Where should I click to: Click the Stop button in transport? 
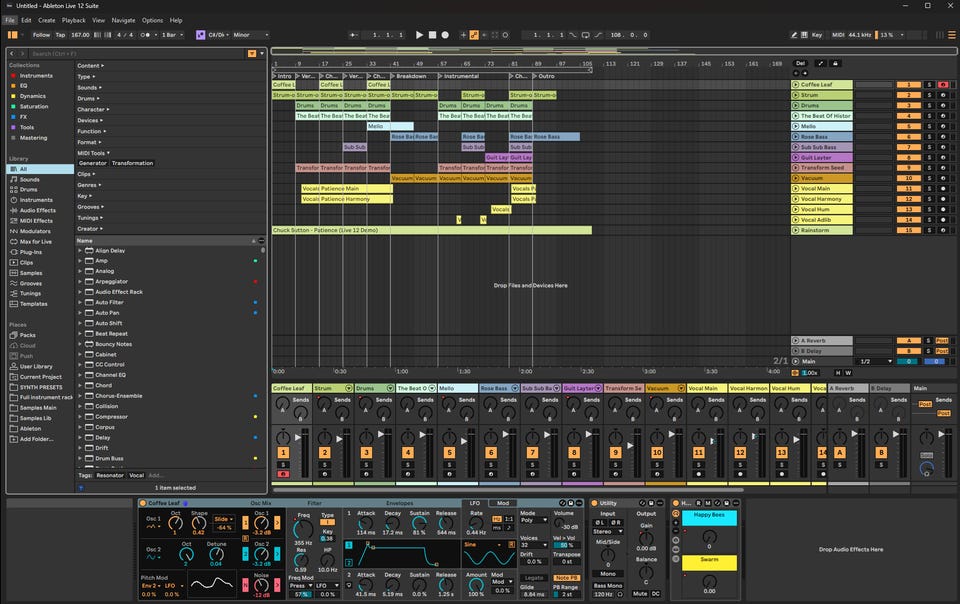pyautogui.click(x=432, y=35)
